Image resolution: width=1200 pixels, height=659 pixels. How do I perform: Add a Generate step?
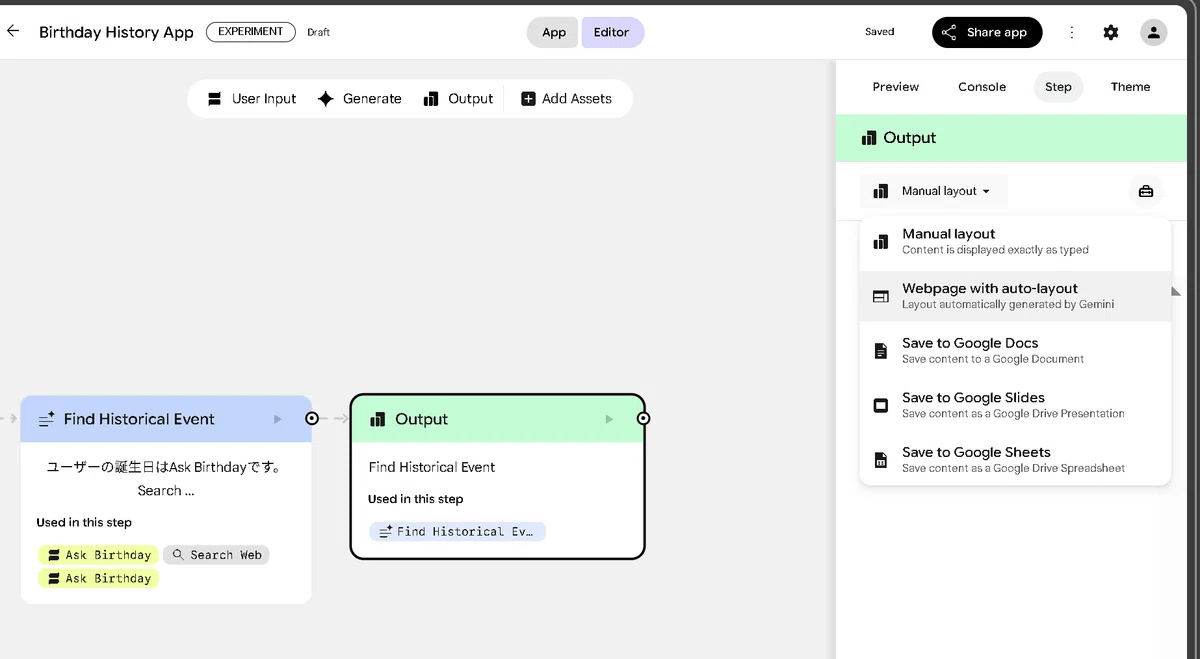(359, 99)
